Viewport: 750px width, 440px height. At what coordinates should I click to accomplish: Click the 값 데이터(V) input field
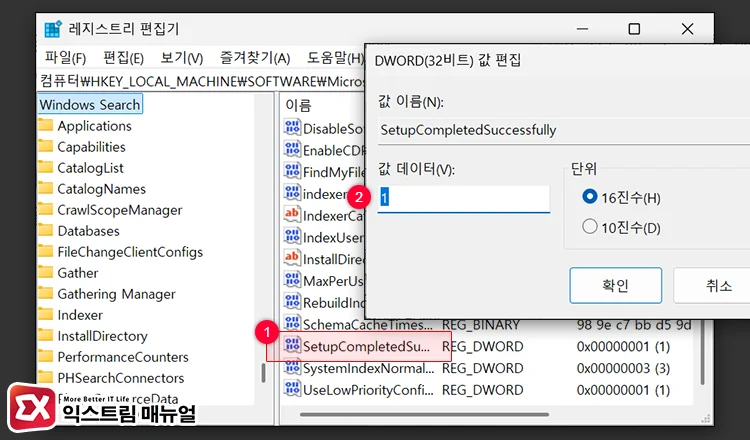pyautogui.click(x=463, y=198)
